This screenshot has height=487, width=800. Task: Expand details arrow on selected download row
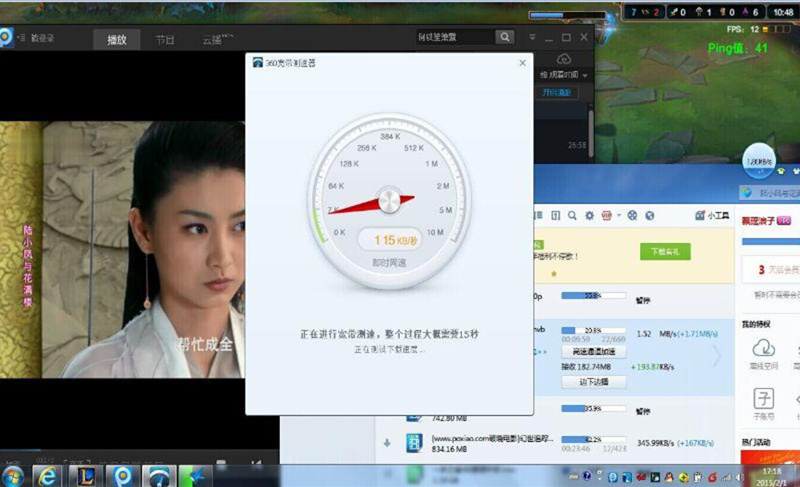[x=716, y=355]
